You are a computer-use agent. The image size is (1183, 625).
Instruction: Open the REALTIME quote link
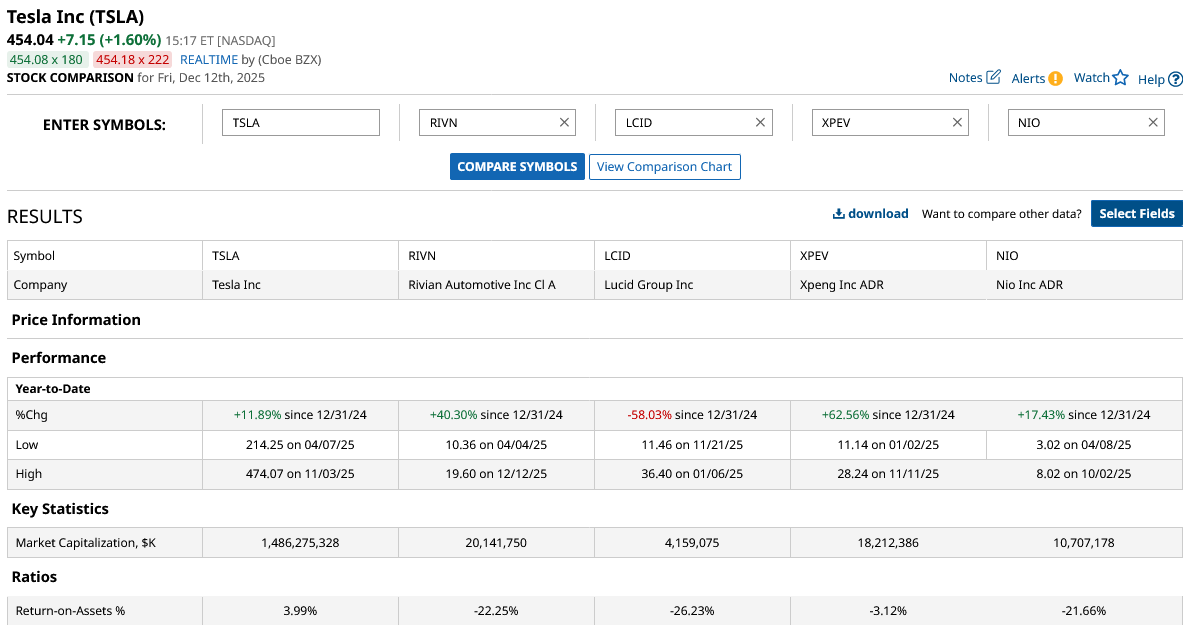[209, 59]
